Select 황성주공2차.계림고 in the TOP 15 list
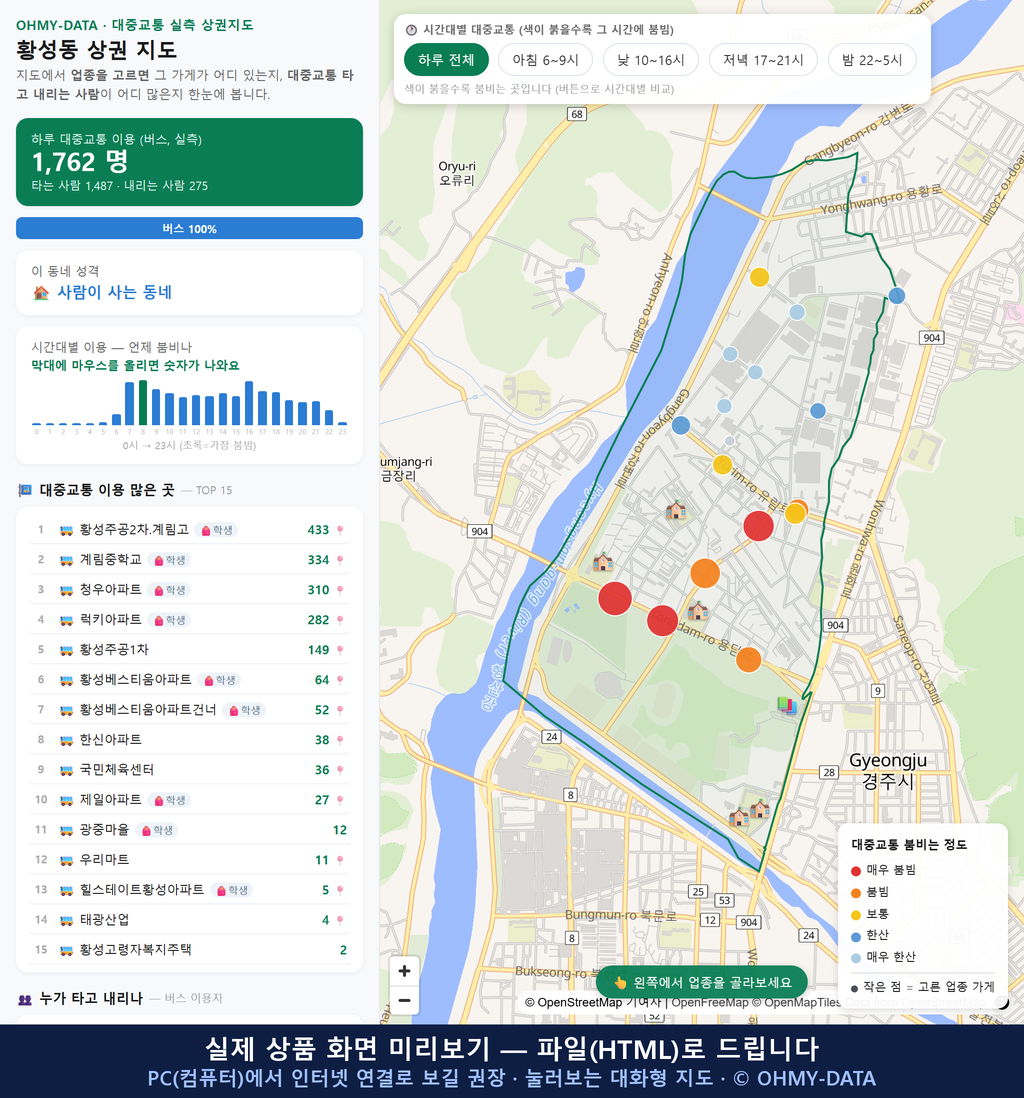The width and height of the screenshot is (1024, 1098). point(189,530)
